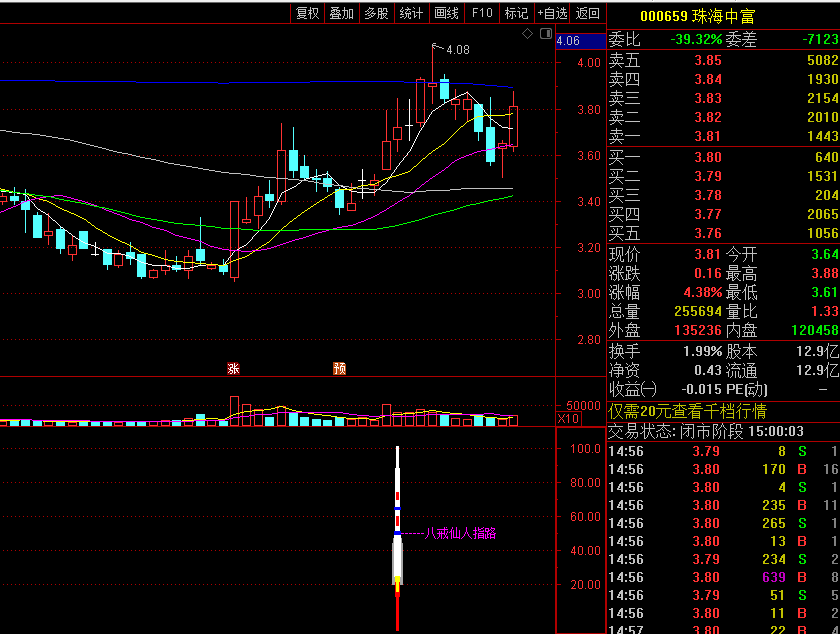Viewport: 840px width, 634px height.
Task: Click the 现价 3.81 current price
Action: click(708, 254)
